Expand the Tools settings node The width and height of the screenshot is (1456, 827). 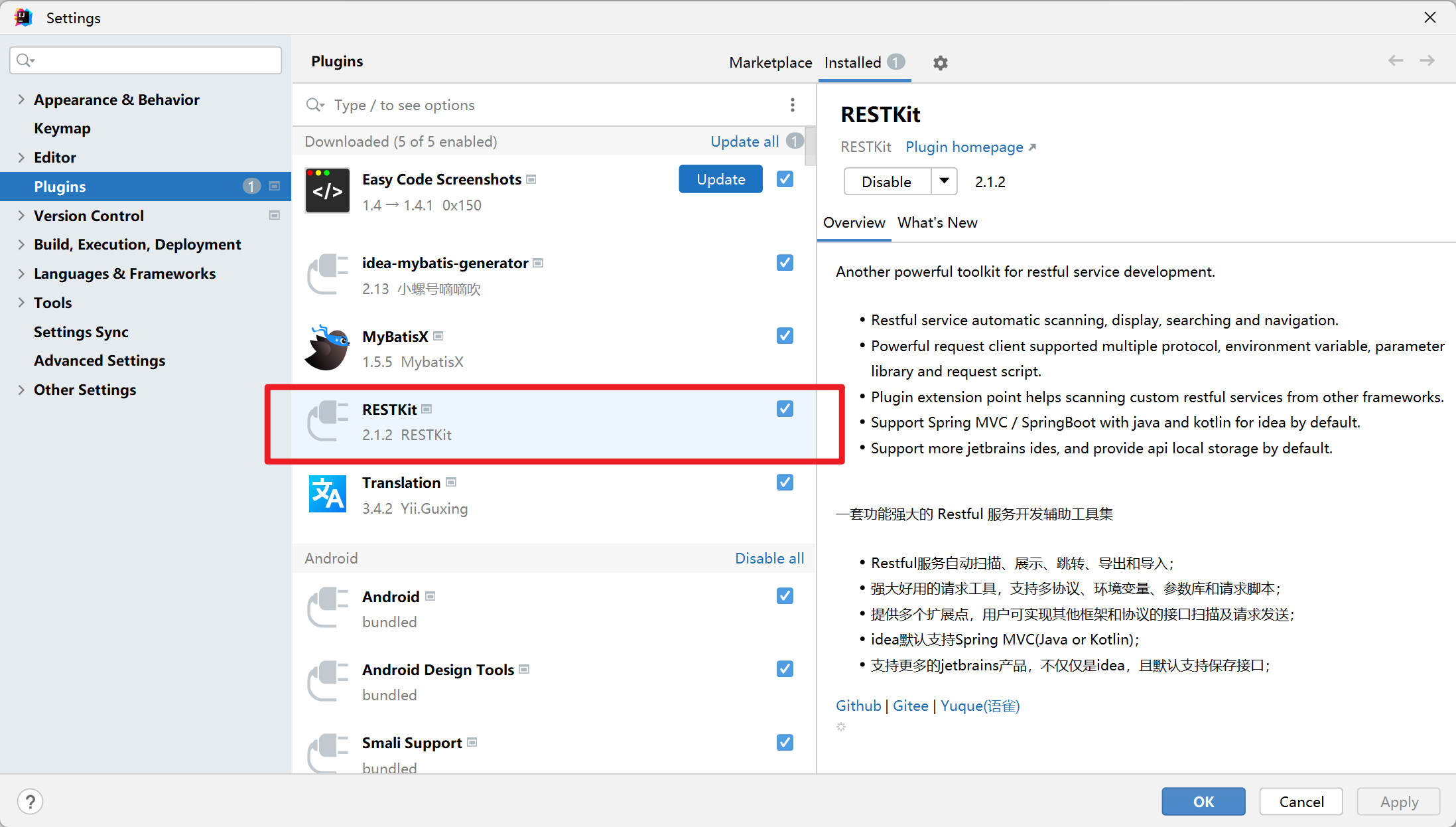(21, 303)
